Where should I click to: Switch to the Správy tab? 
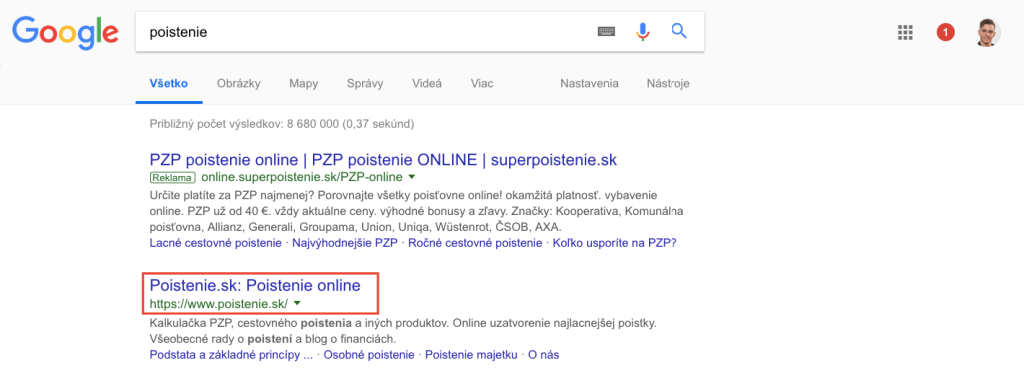tap(365, 84)
